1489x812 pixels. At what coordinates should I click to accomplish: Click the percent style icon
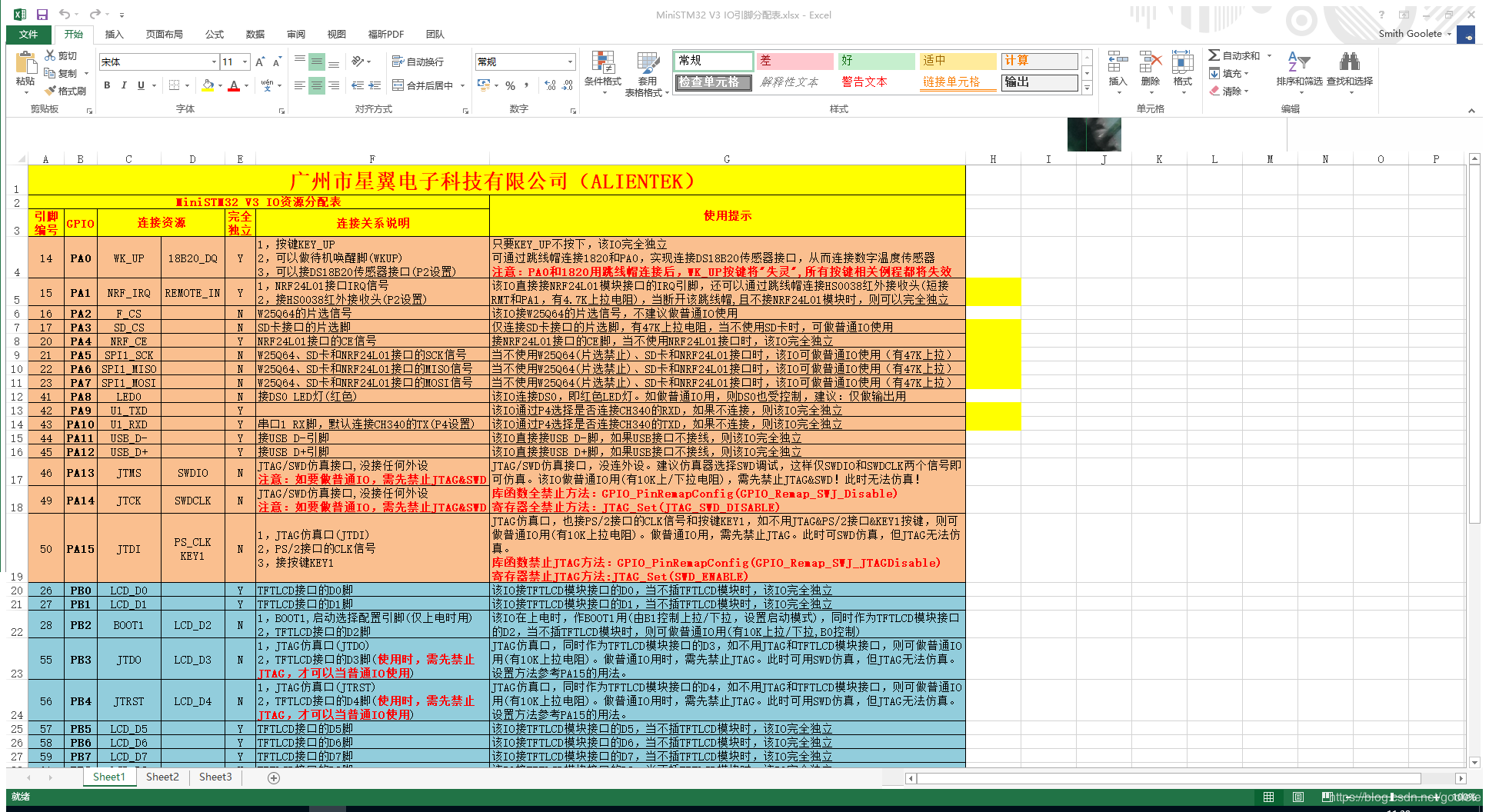[x=510, y=85]
